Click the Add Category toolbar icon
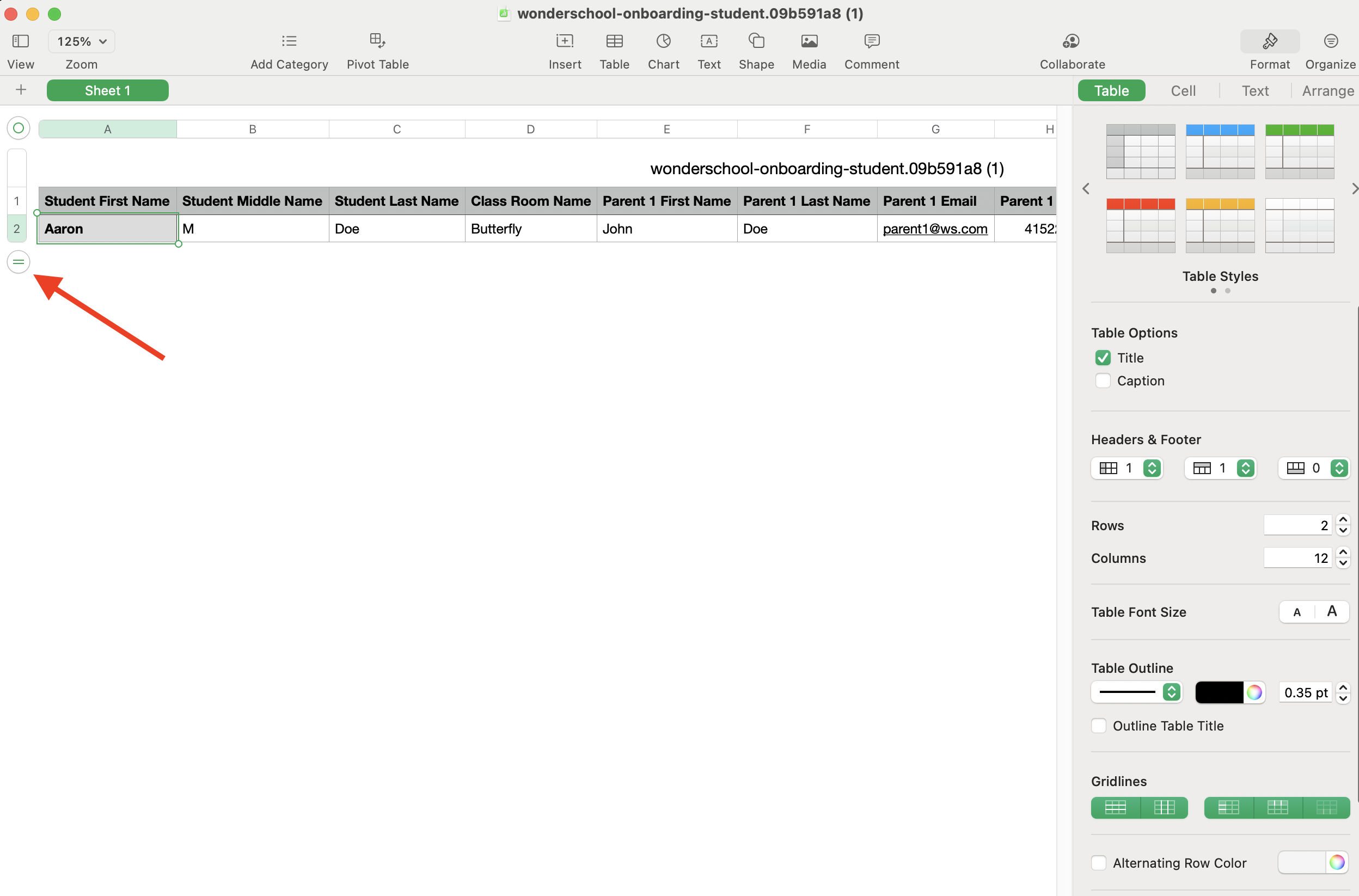 (x=289, y=41)
